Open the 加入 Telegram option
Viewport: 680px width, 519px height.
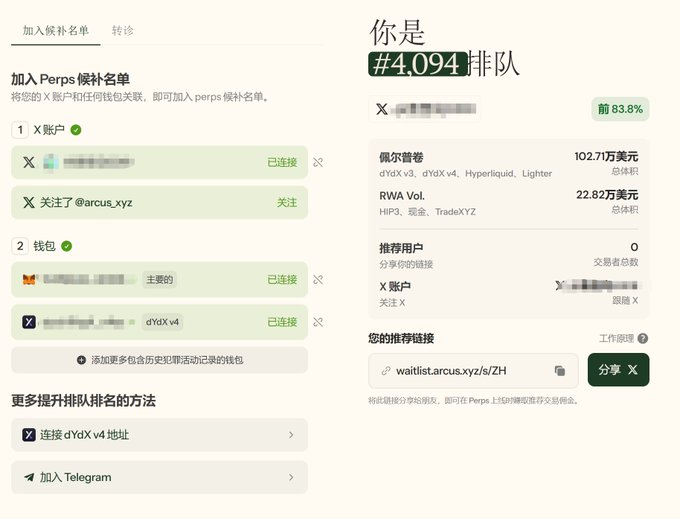pyautogui.click(x=160, y=477)
